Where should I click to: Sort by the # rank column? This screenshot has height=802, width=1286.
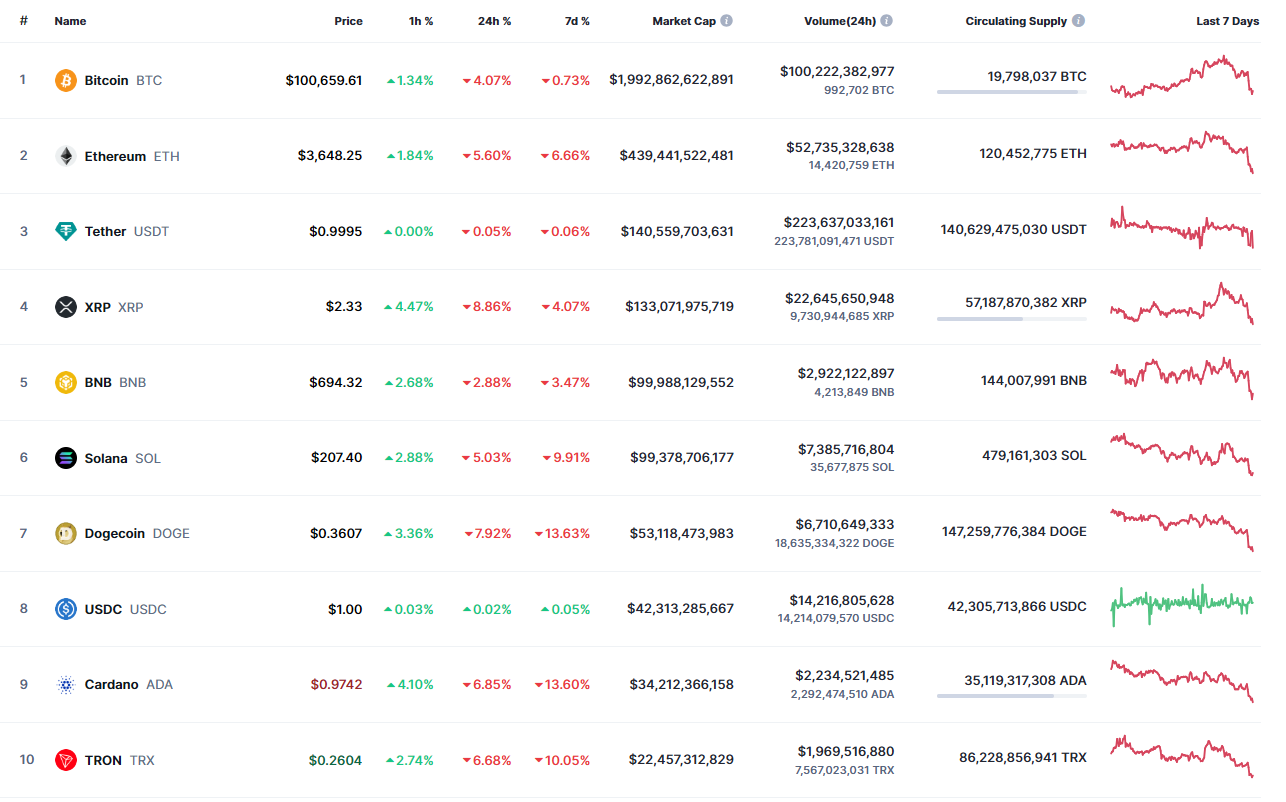point(23,21)
